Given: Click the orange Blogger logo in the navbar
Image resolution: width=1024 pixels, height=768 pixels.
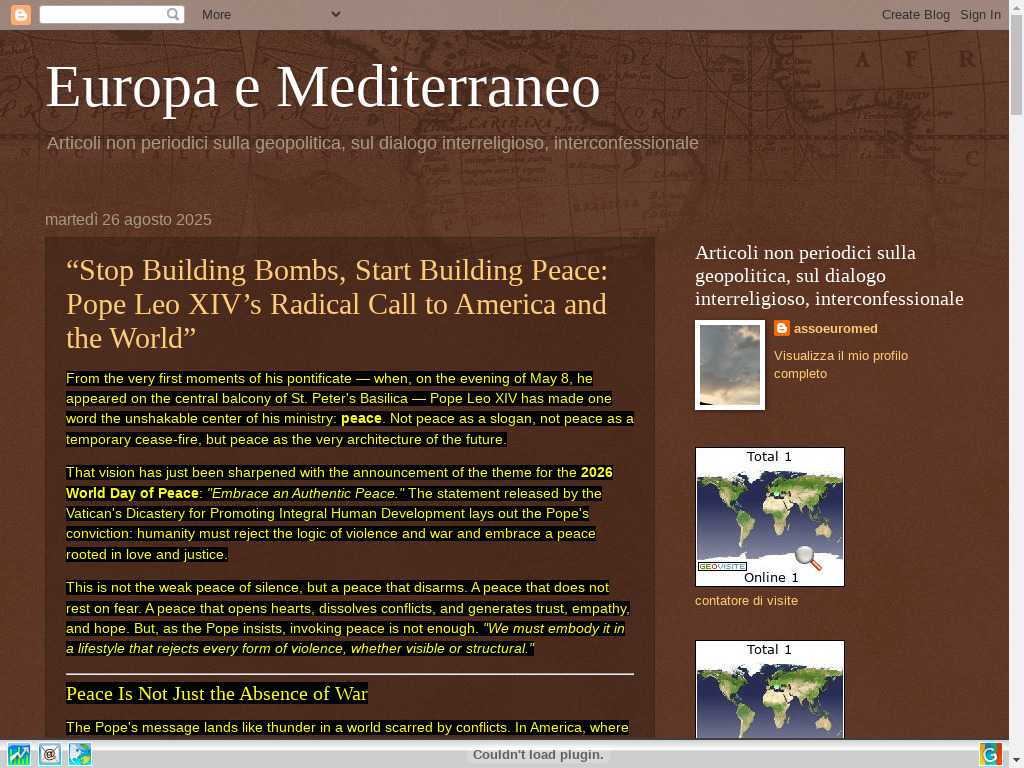Looking at the screenshot, I should (x=21, y=14).
